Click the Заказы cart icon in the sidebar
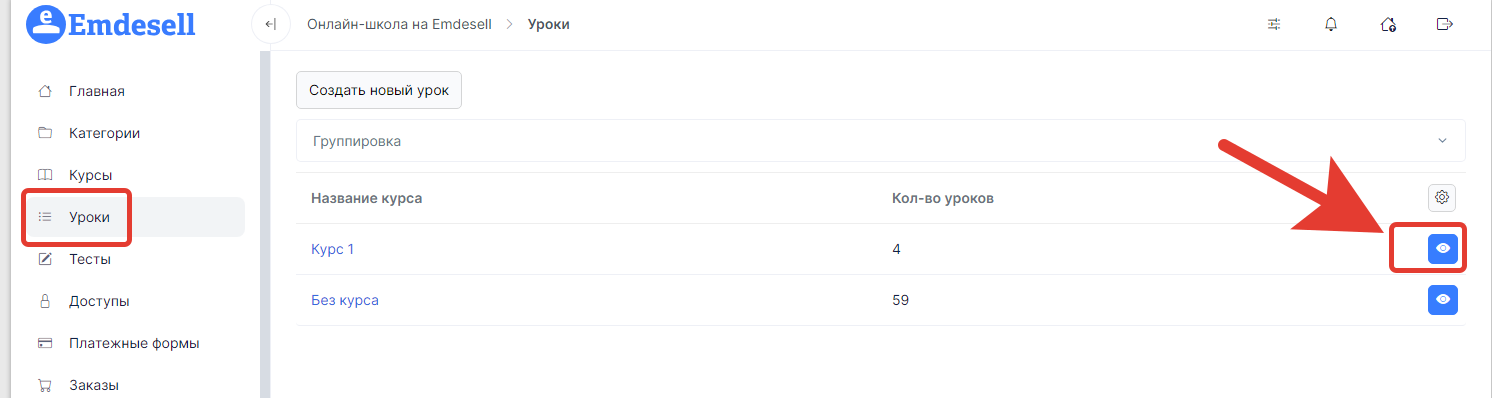The width and height of the screenshot is (1492, 398). point(44,385)
